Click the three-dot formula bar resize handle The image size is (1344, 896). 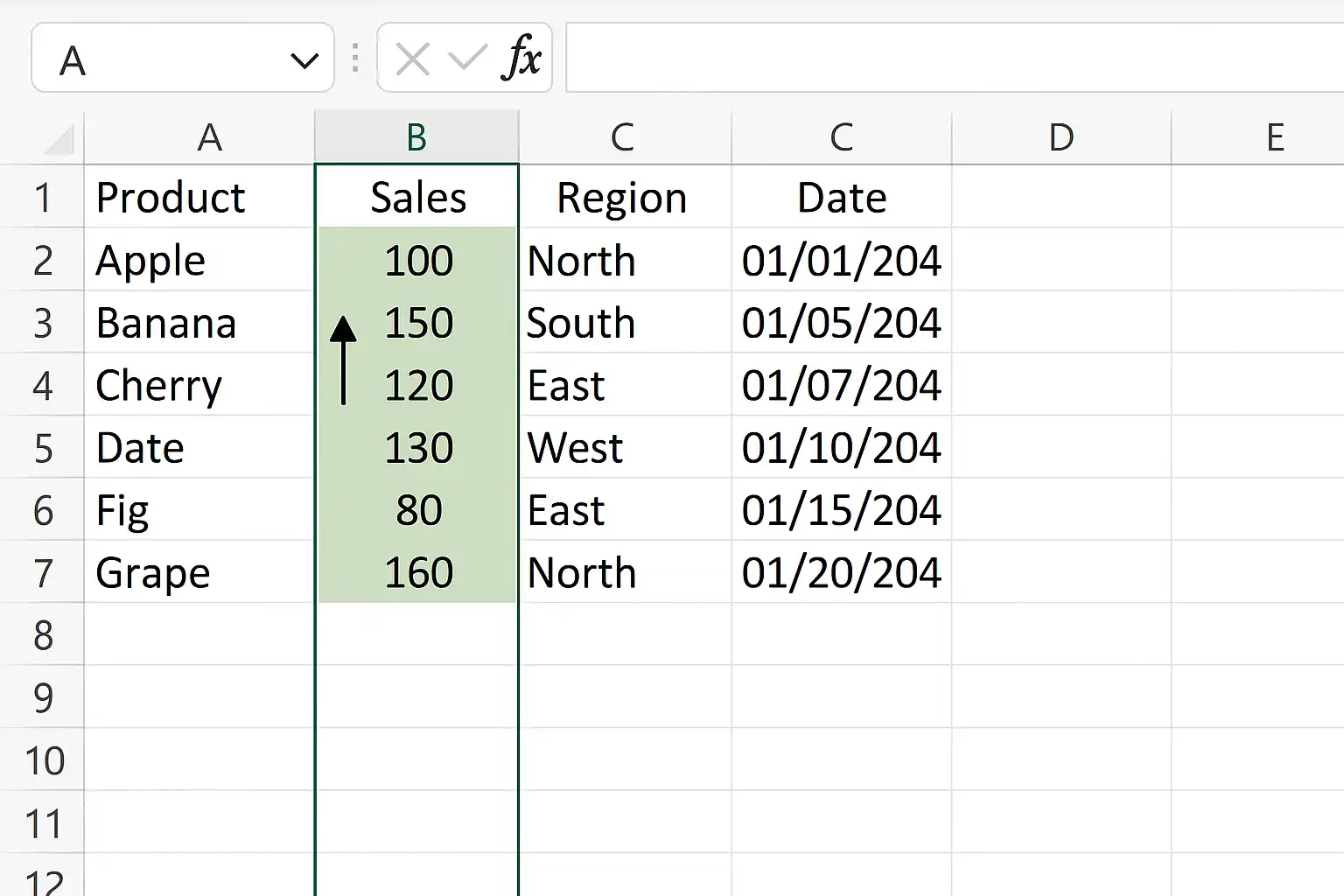(355, 58)
